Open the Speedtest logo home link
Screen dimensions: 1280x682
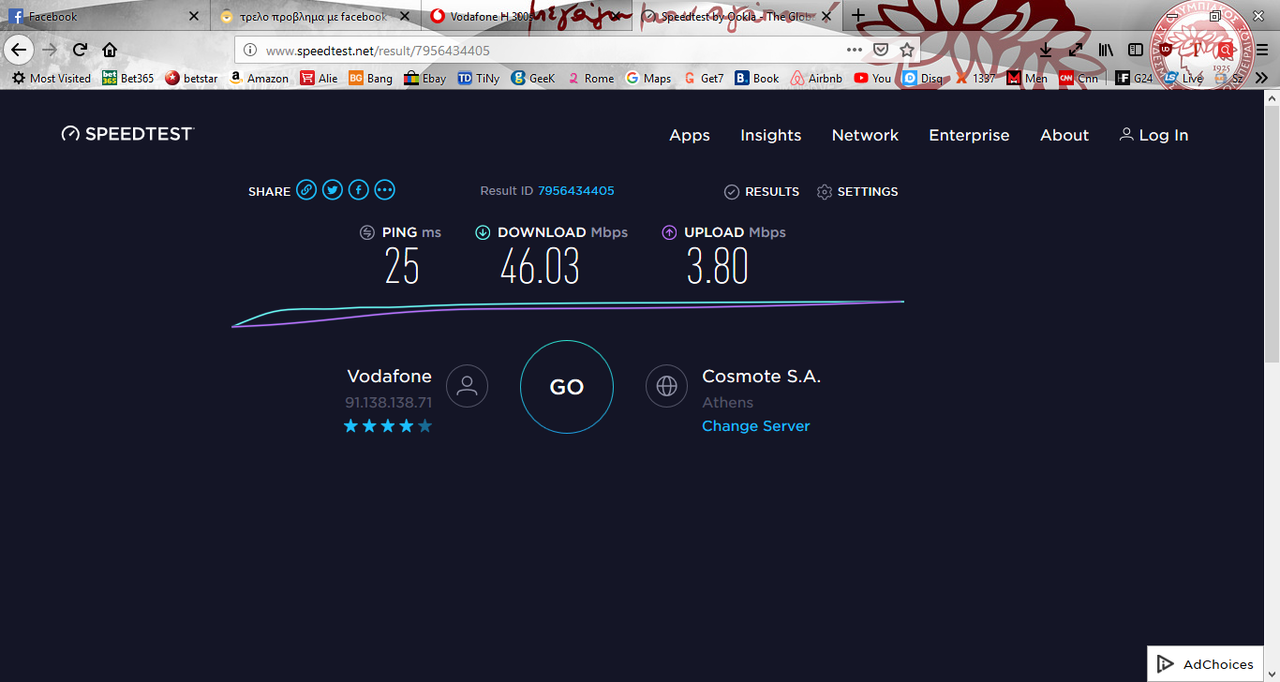(x=127, y=134)
